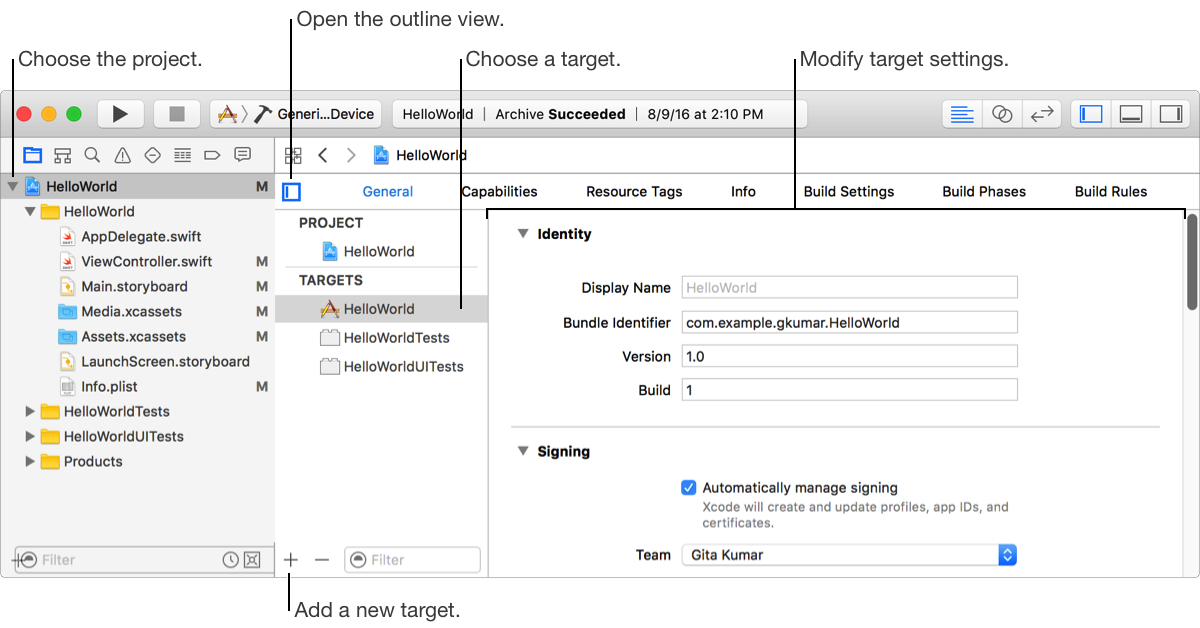The height and width of the screenshot is (628, 1200).
Task: Show the Project navigator
Action: coord(33,155)
